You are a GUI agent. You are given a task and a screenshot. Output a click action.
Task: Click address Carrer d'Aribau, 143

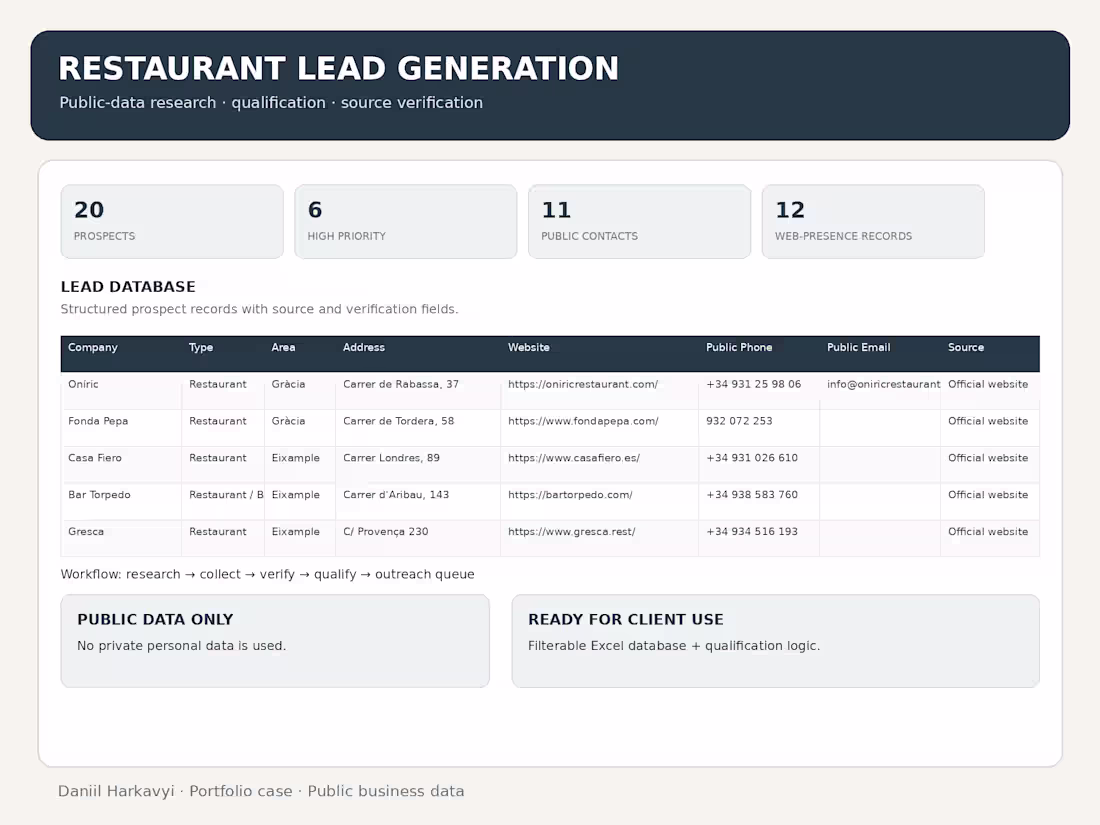[x=396, y=495]
